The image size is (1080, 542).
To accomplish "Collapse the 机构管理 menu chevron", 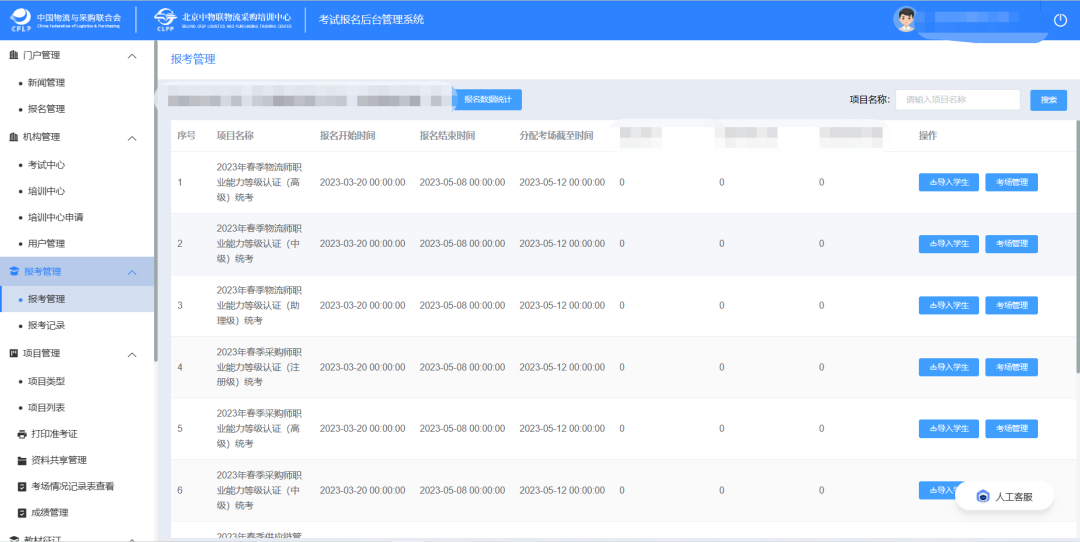I will (132, 138).
